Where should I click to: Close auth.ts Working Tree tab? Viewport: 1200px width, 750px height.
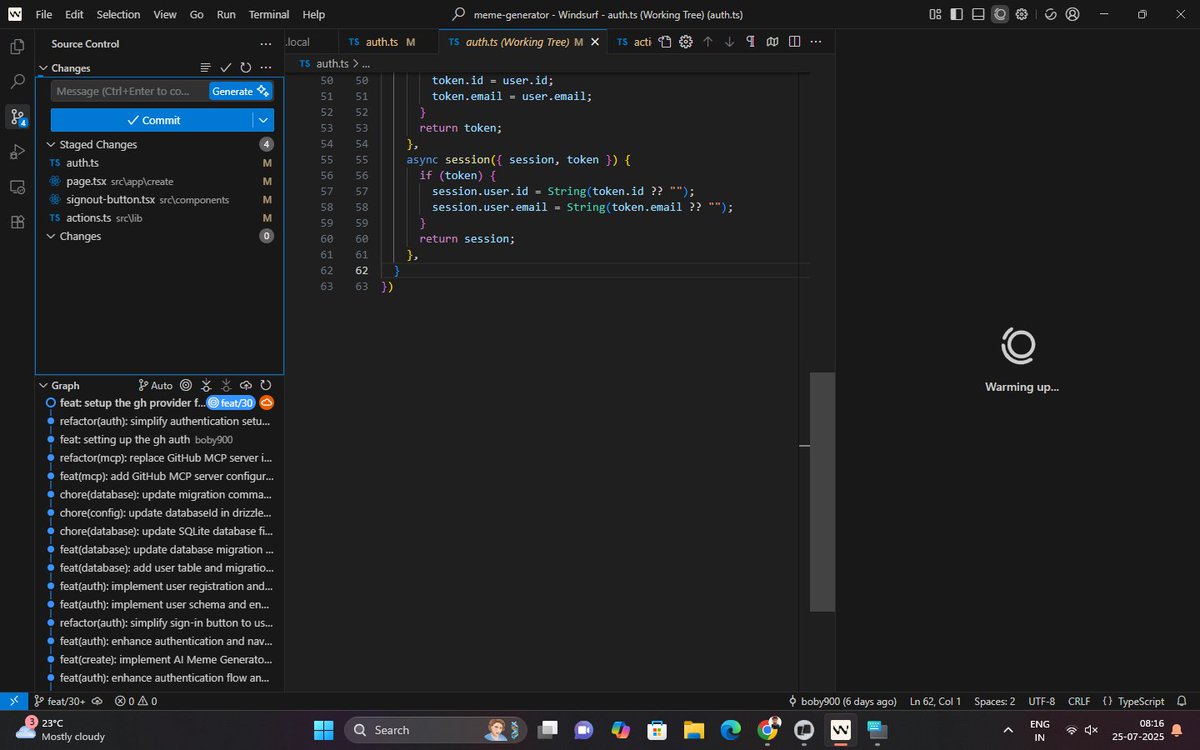(x=596, y=41)
